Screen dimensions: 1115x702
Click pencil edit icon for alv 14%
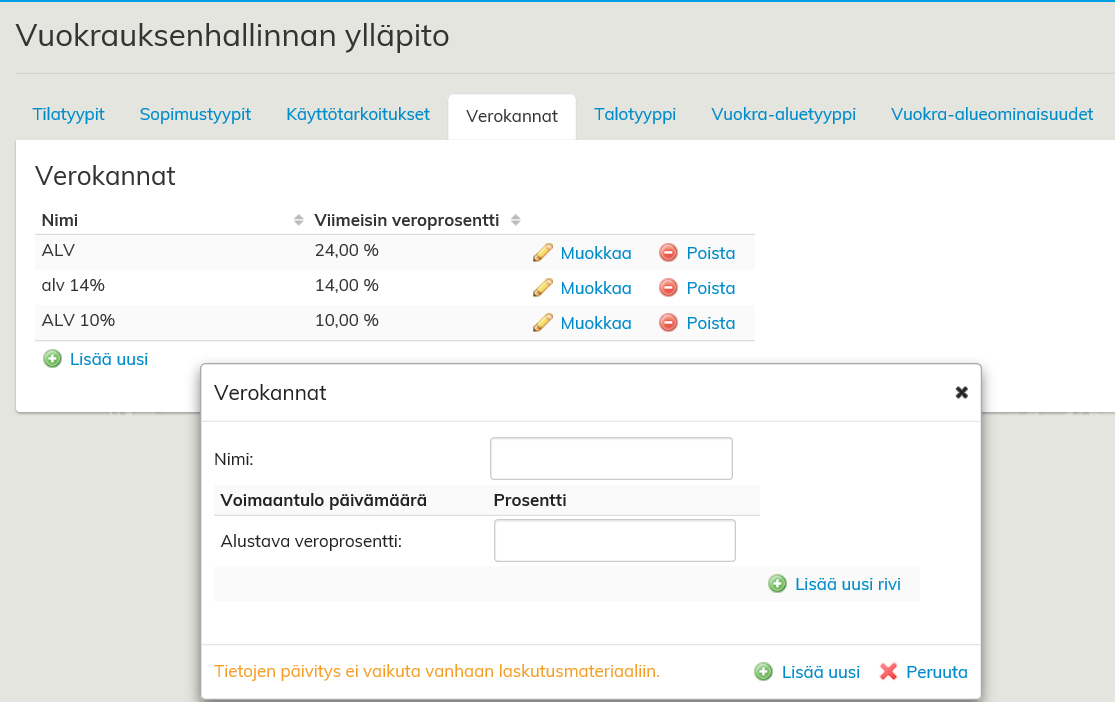(543, 288)
